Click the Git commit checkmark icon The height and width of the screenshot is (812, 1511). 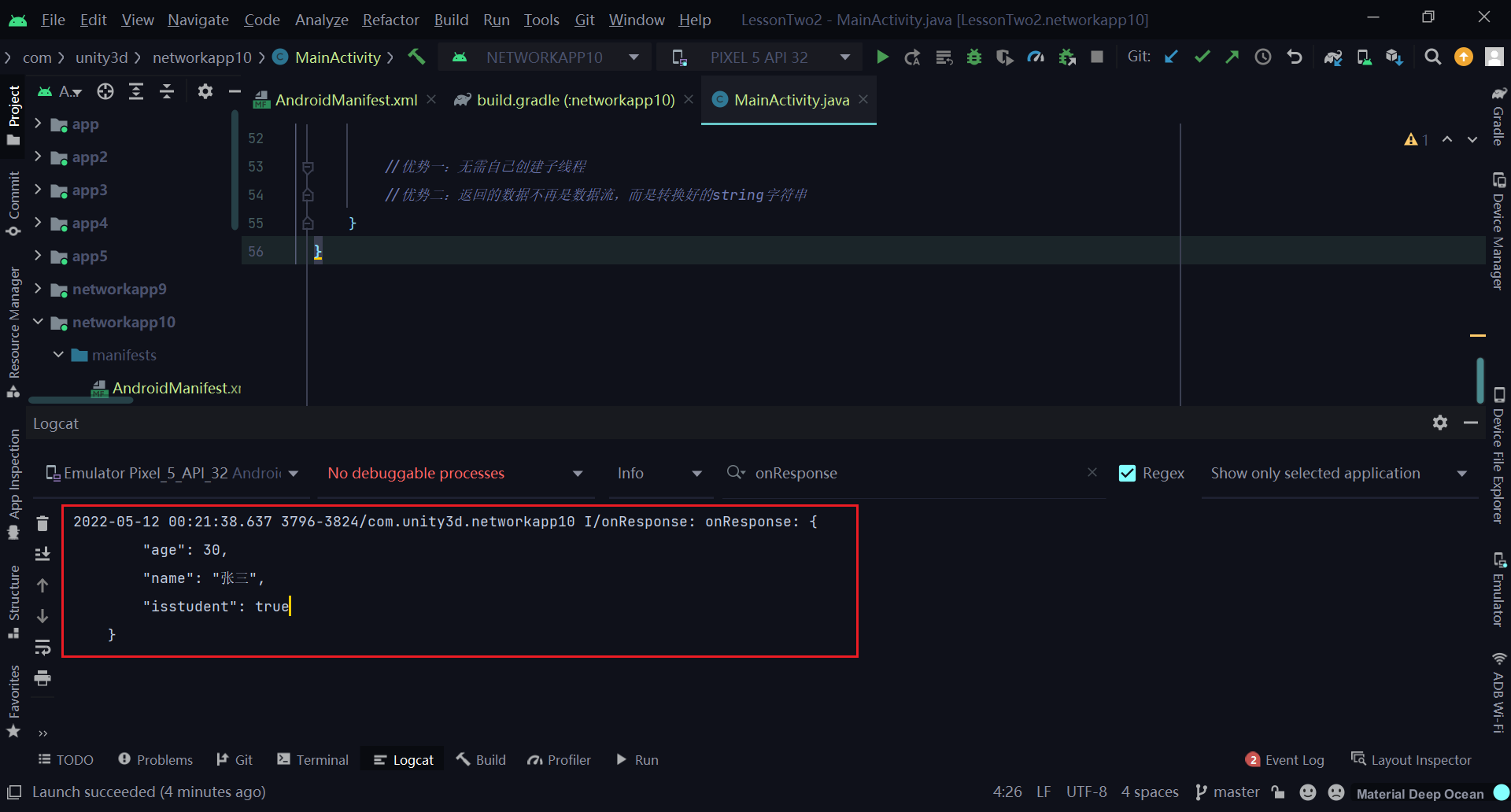(1202, 57)
